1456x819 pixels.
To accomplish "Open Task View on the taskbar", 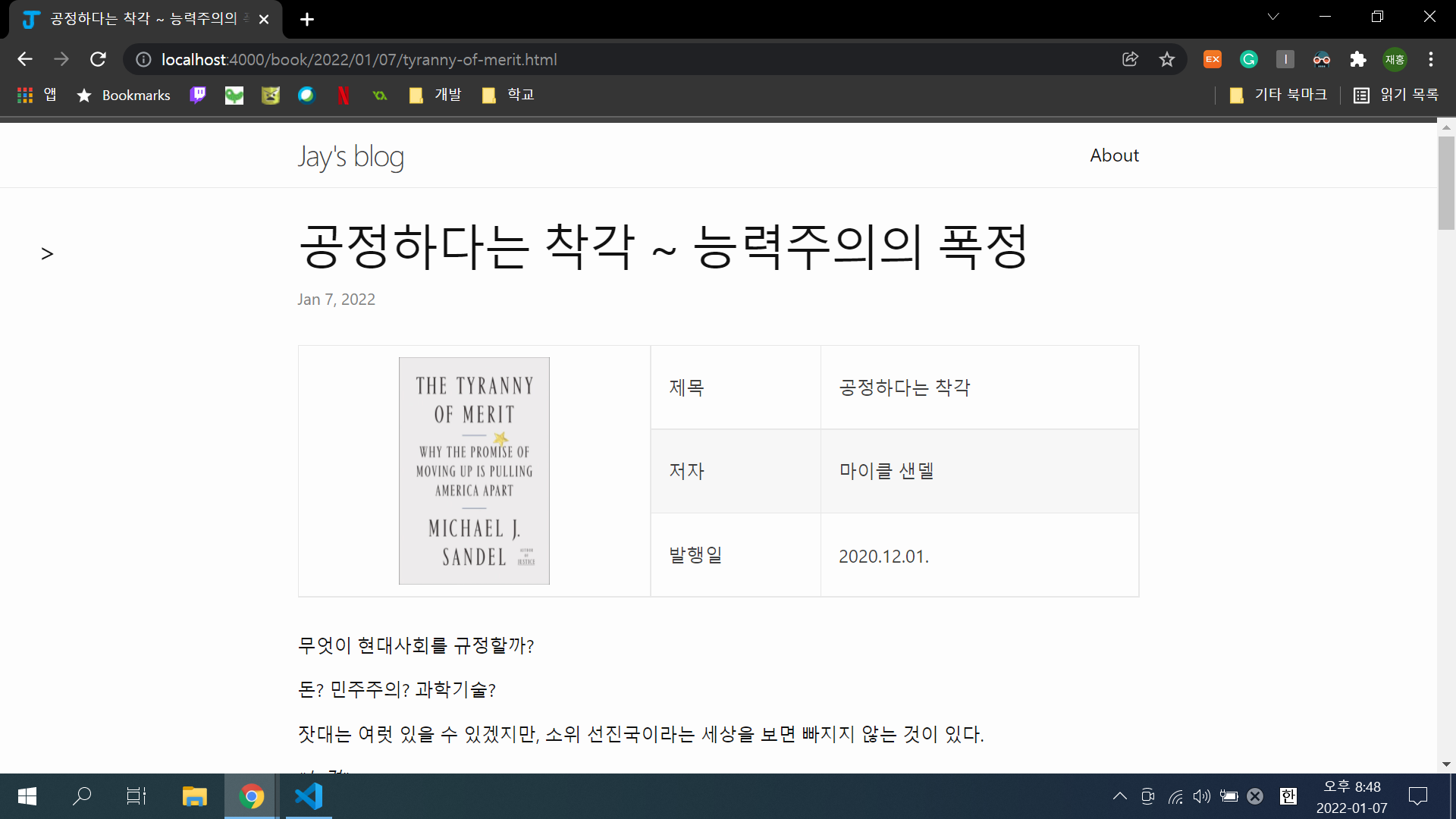I will point(136,796).
